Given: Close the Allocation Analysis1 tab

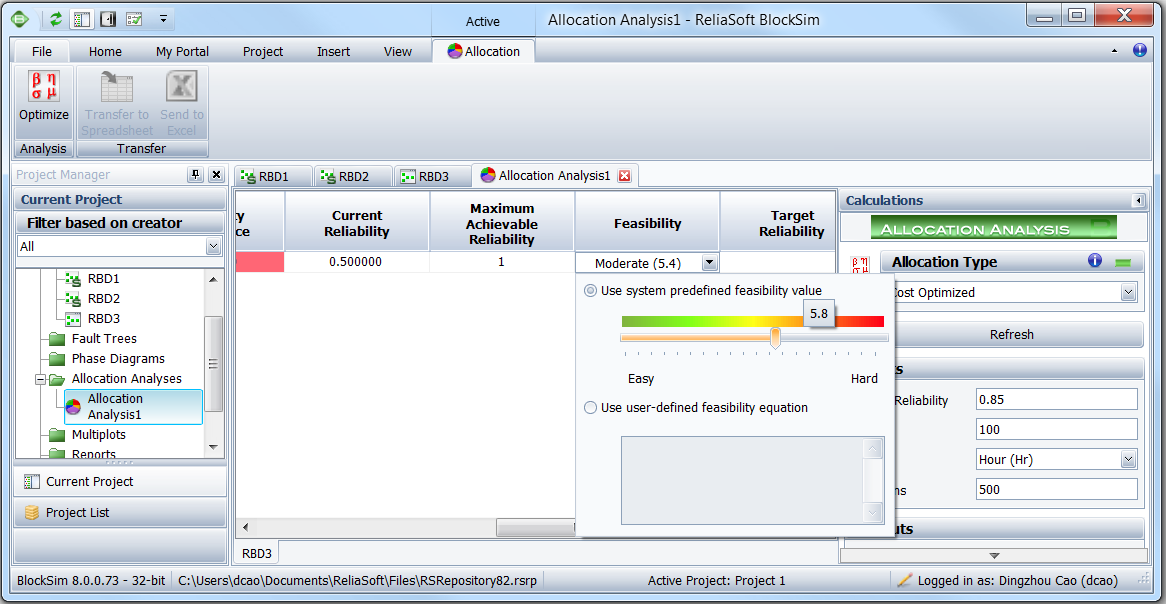Looking at the screenshot, I should tap(625, 176).
